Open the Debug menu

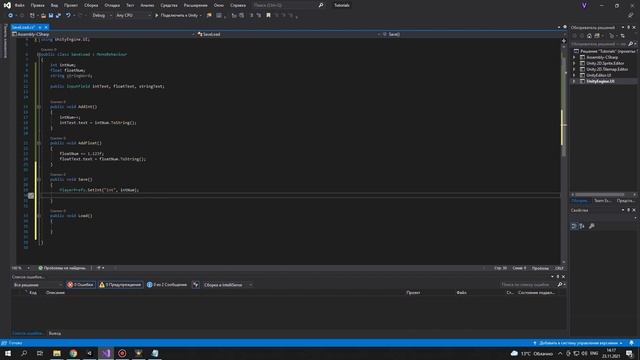pos(112,5)
